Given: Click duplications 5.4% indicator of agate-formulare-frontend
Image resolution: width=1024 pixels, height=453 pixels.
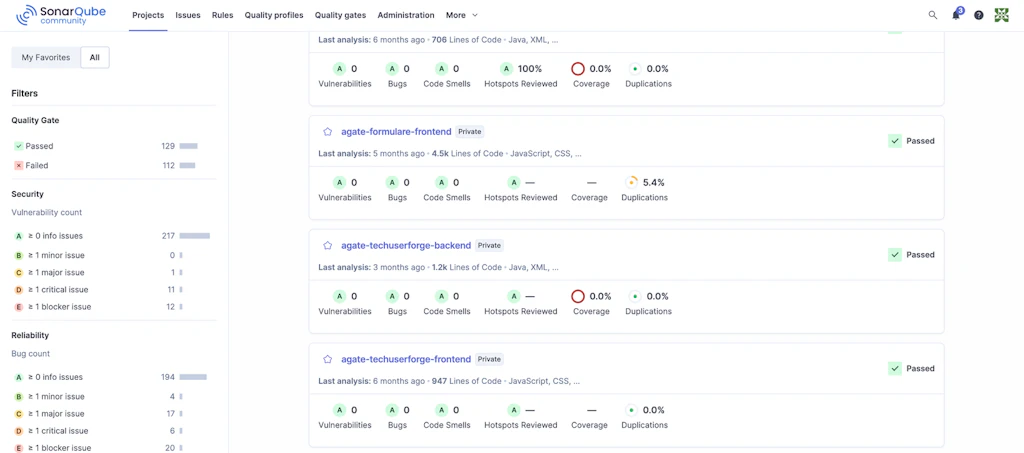Looking at the screenshot, I should click(x=632, y=183).
